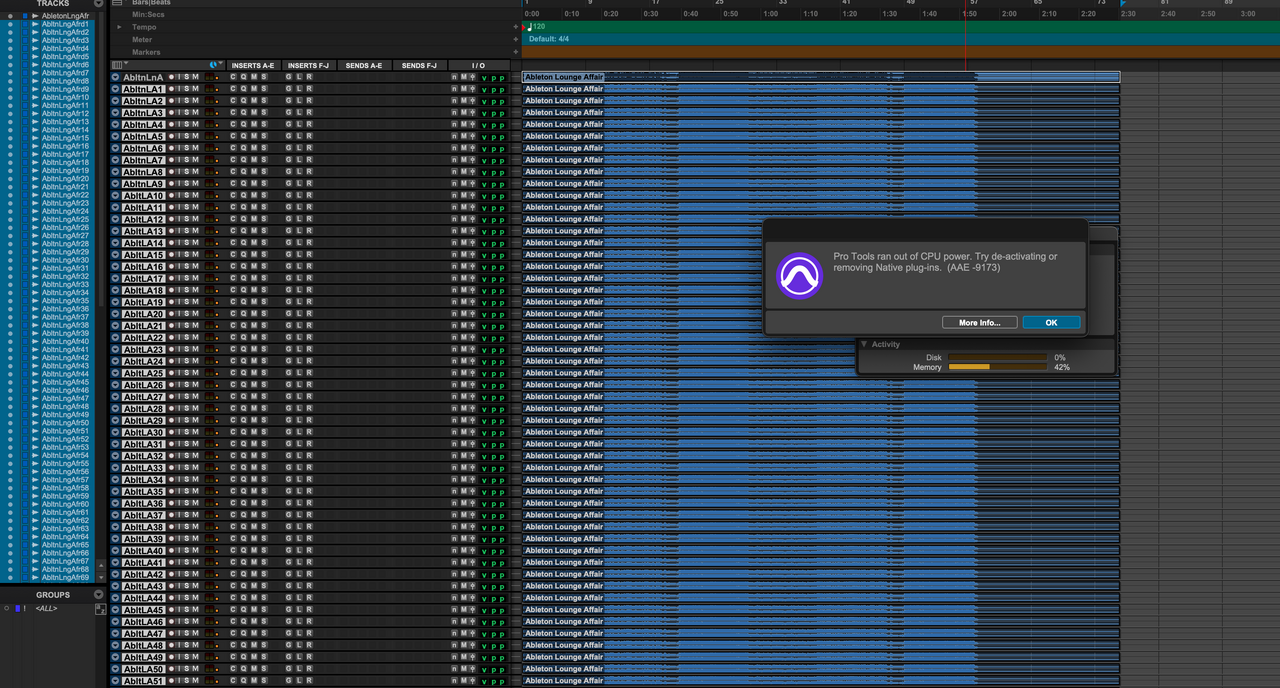Click the timebase clock icon above tracks
Image resolution: width=1280 pixels, height=688 pixels.
click(213, 65)
